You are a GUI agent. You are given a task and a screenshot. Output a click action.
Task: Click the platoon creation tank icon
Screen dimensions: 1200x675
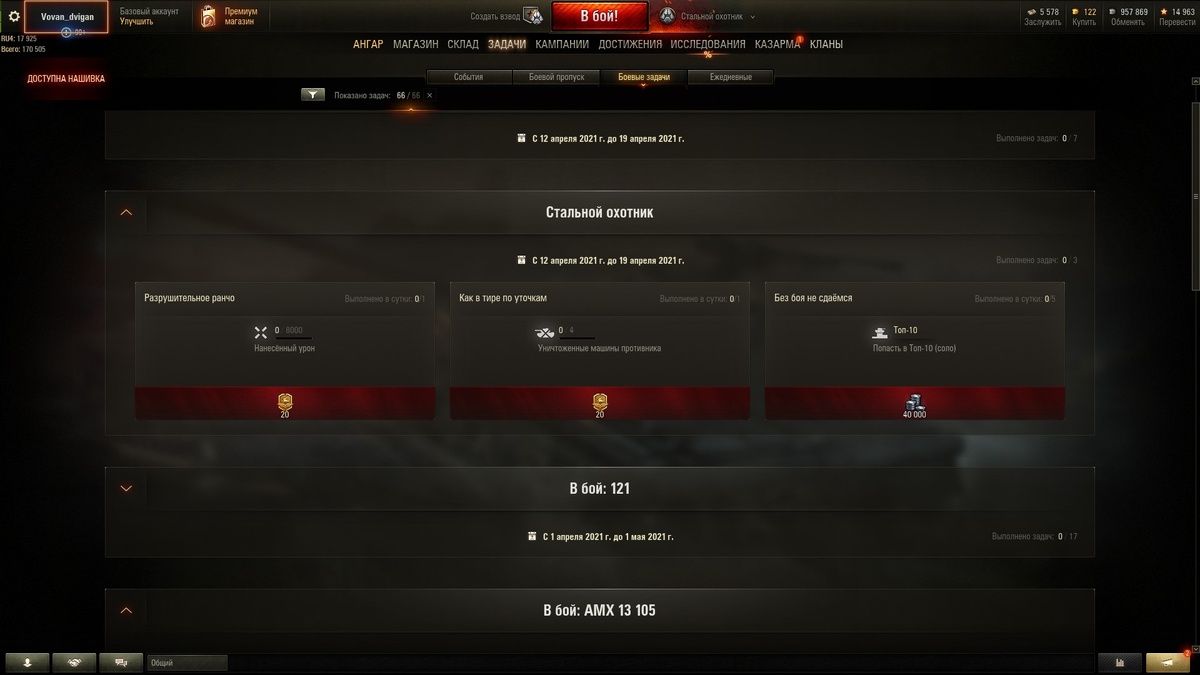(532, 17)
